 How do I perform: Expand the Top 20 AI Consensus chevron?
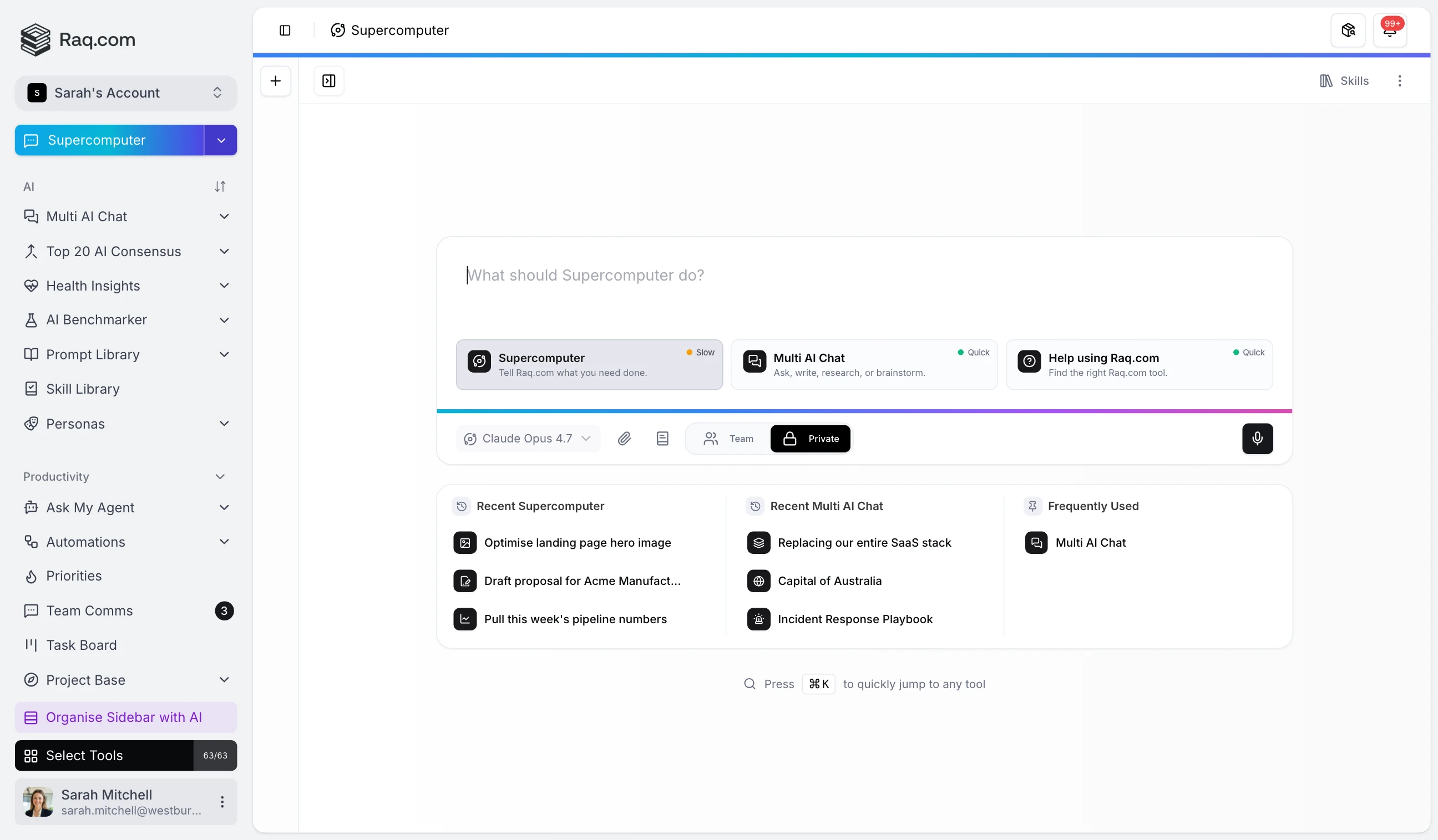click(224, 252)
